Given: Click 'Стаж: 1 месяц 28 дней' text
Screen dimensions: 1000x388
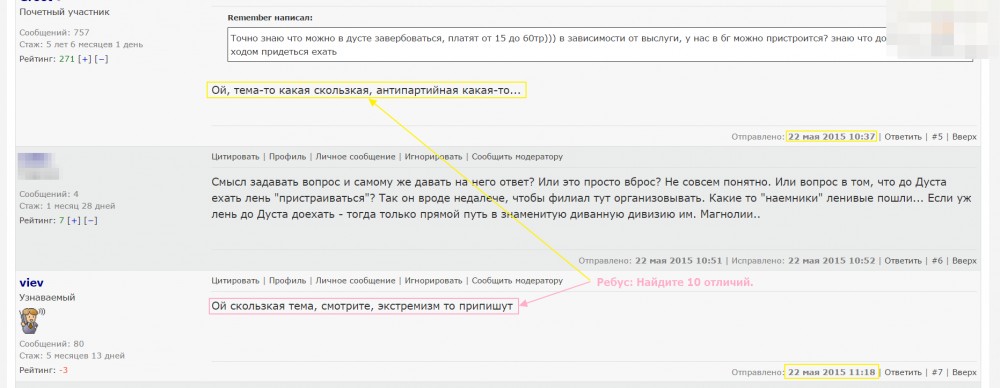Looking at the screenshot, I should click(67, 206).
